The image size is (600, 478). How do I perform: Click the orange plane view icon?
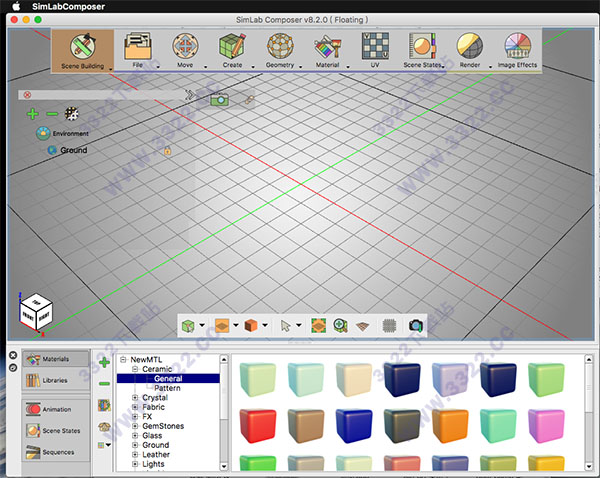[x=222, y=326]
